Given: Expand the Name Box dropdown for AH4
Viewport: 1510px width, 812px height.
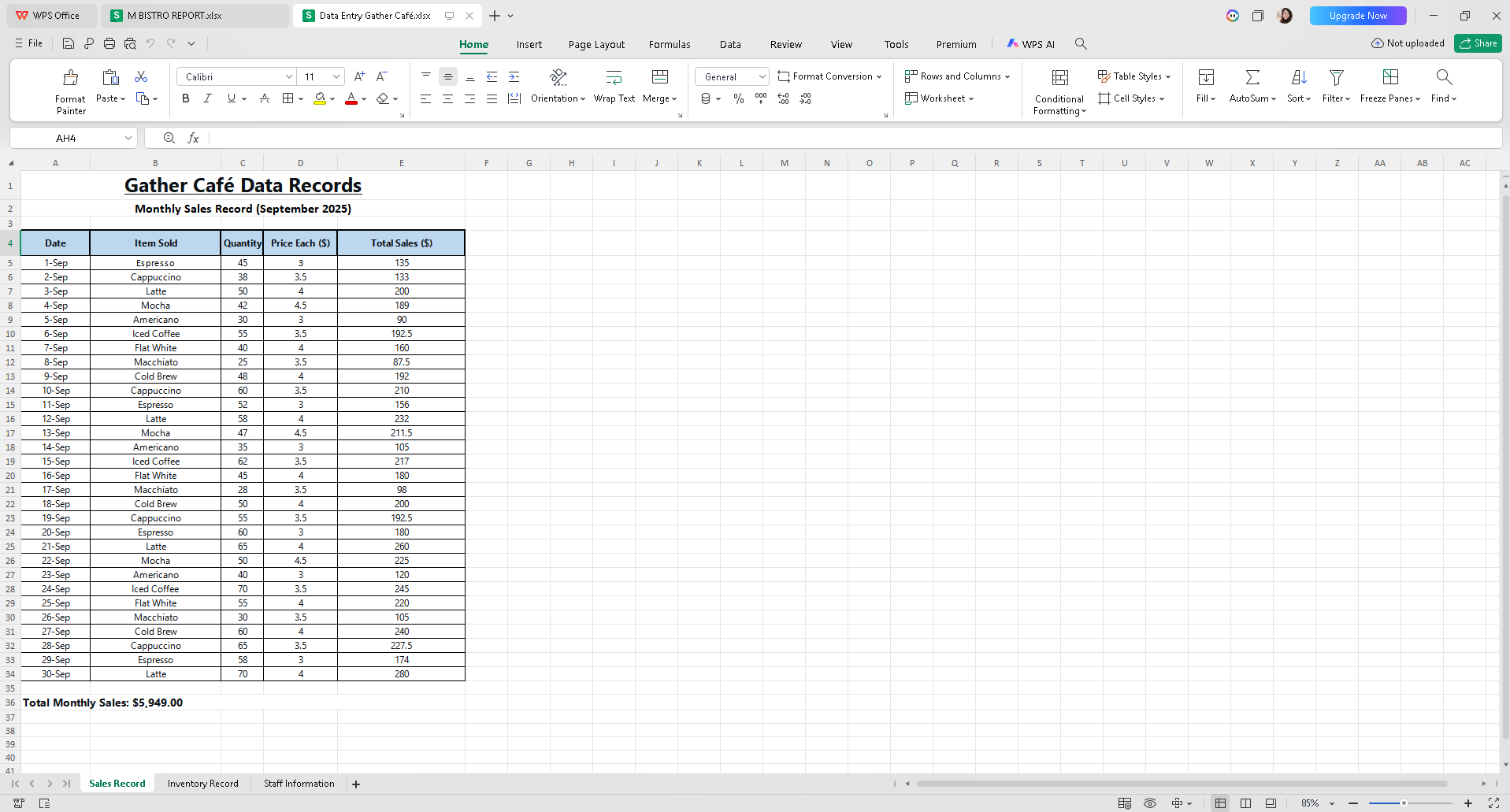Looking at the screenshot, I should pyautogui.click(x=128, y=138).
